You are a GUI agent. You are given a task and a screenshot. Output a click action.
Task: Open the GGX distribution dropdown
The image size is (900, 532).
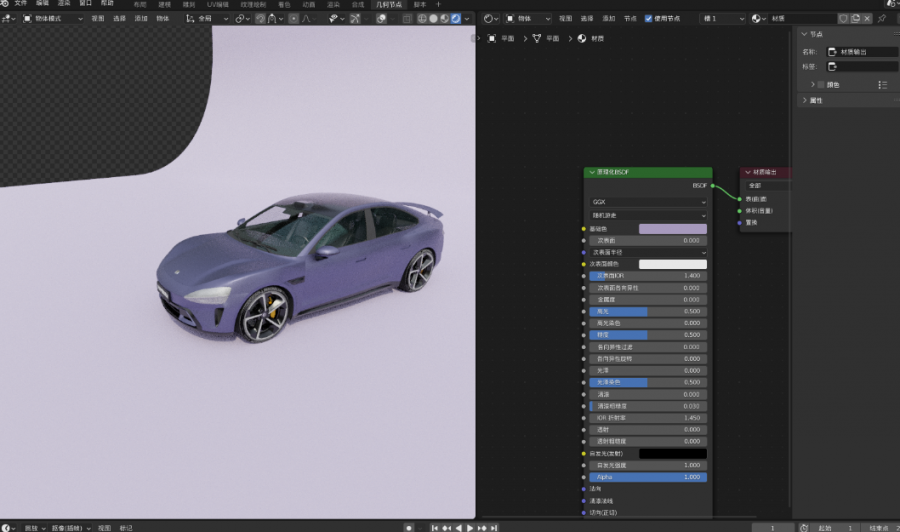647,201
